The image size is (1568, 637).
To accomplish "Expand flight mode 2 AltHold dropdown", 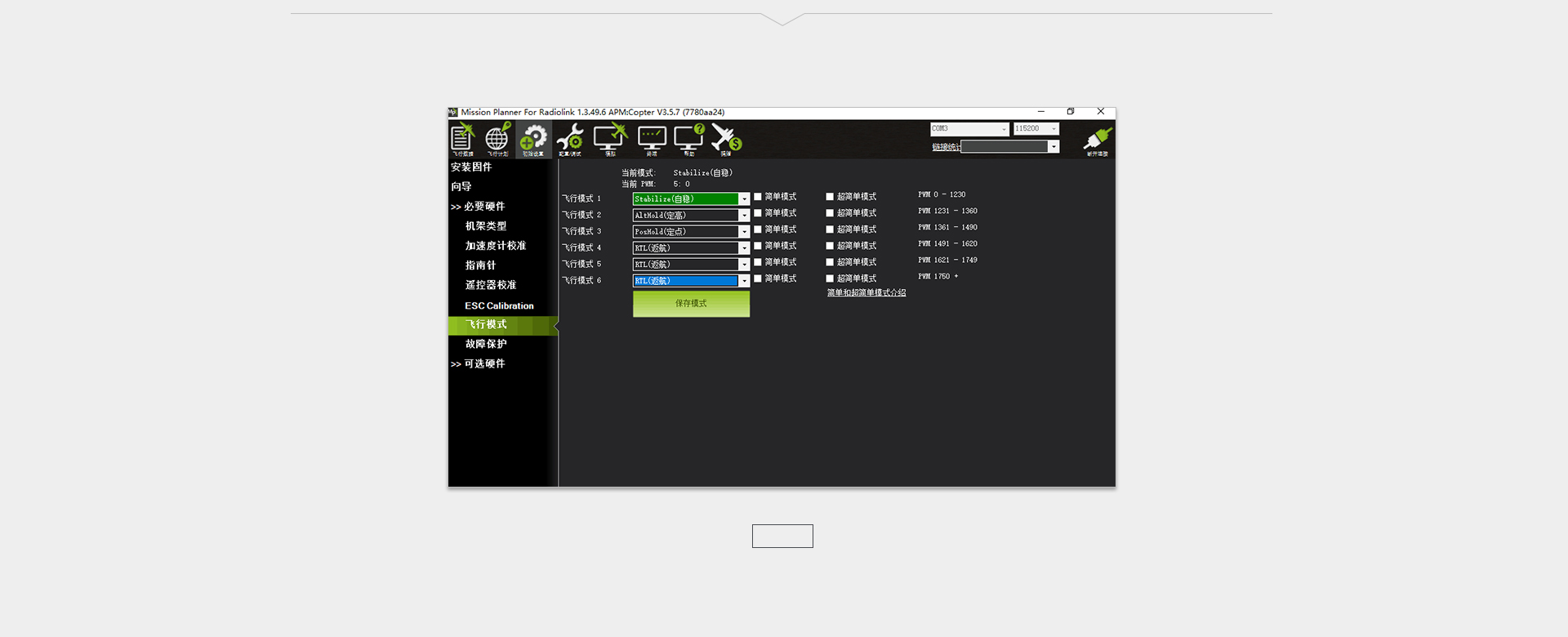I will click(x=744, y=216).
